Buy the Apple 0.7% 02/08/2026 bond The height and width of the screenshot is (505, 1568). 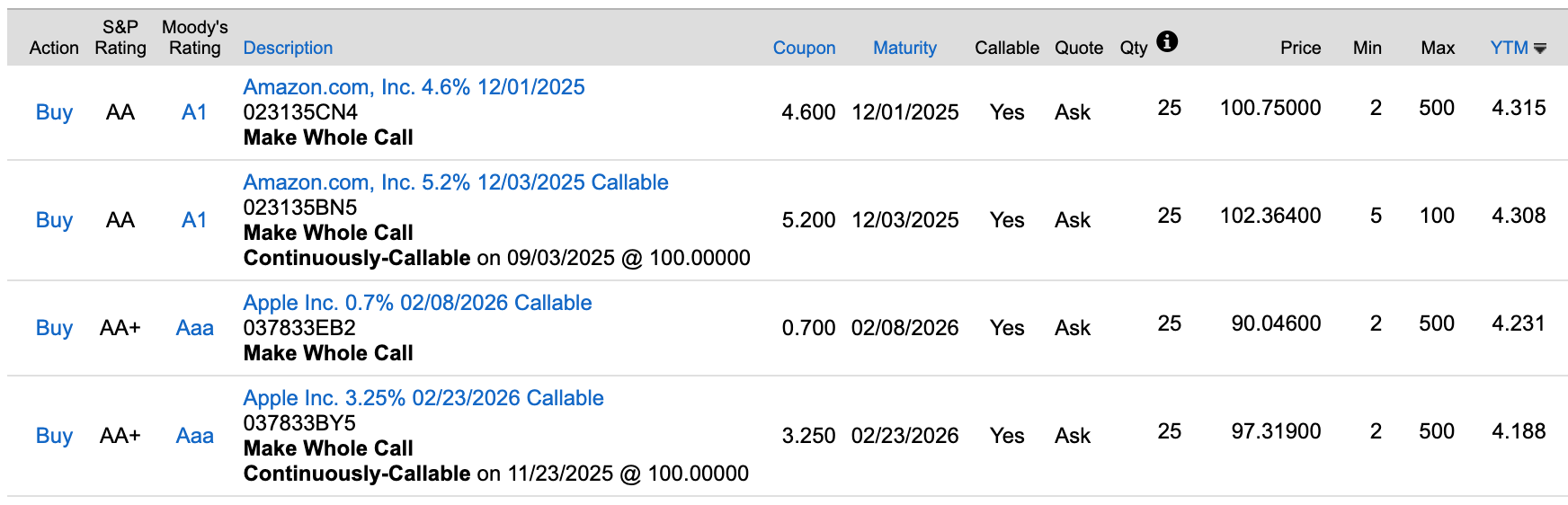point(54,328)
